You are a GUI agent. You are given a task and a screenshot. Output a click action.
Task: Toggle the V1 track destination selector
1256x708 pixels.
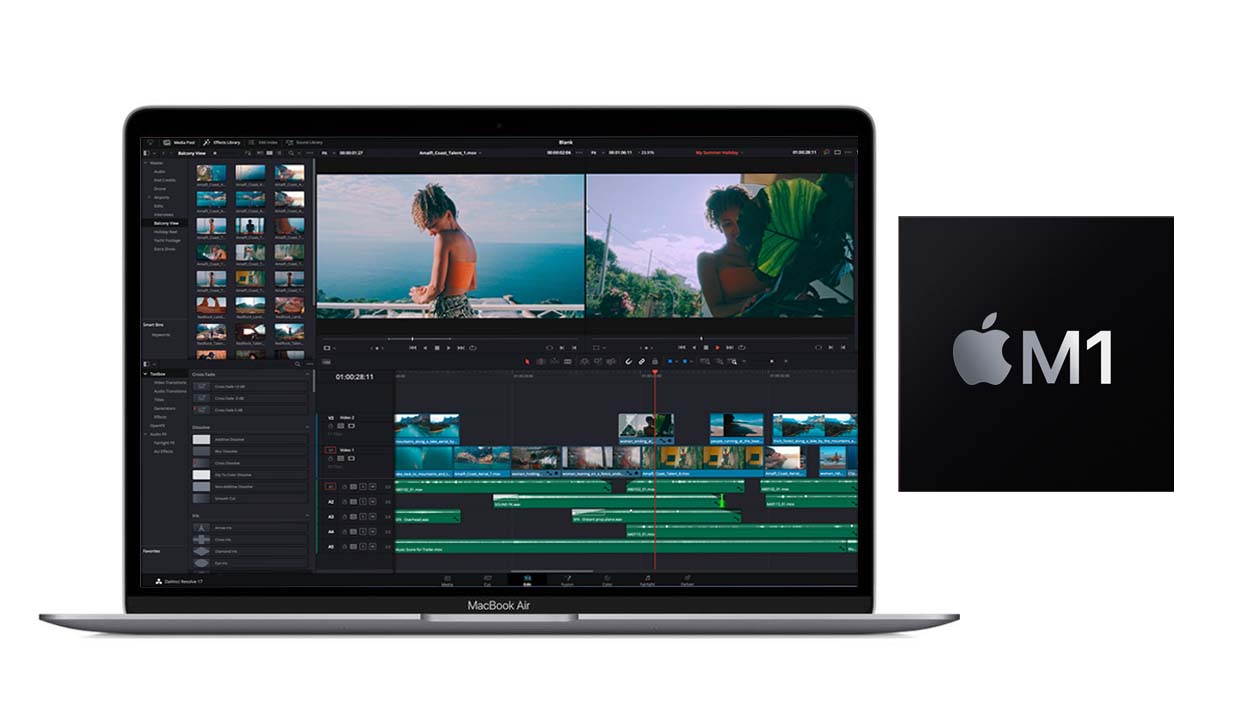[x=331, y=450]
